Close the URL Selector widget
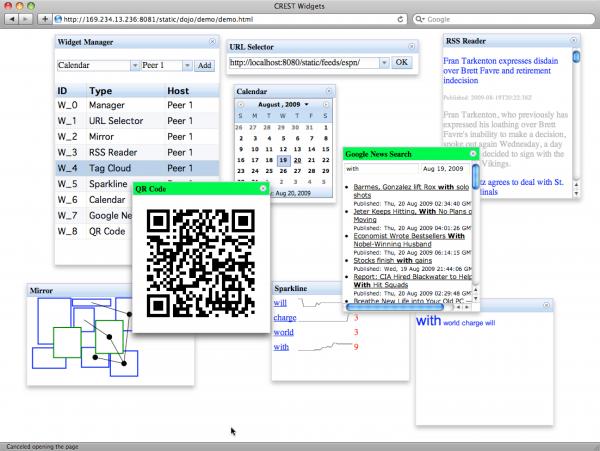 (x=411, y=46)
